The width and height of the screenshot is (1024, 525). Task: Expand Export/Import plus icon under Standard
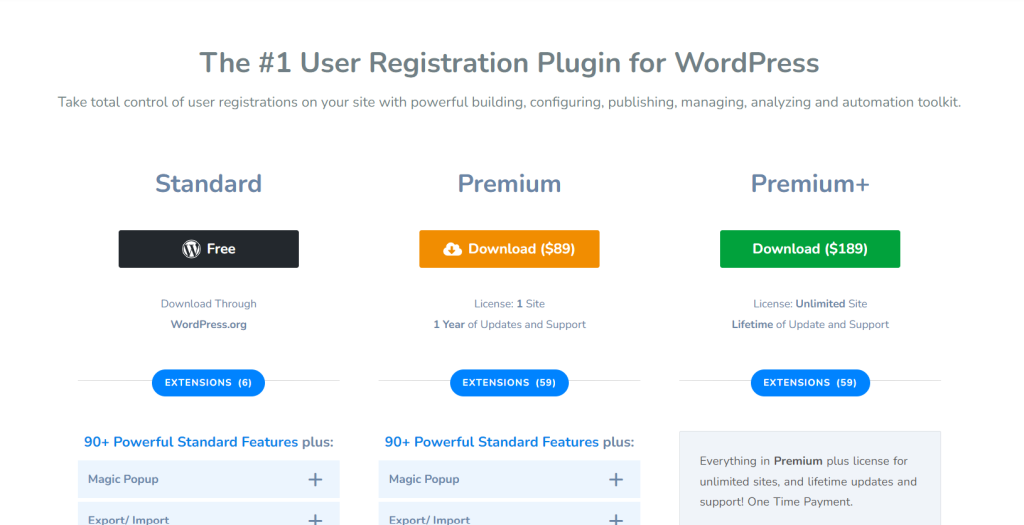pos(315,519)
